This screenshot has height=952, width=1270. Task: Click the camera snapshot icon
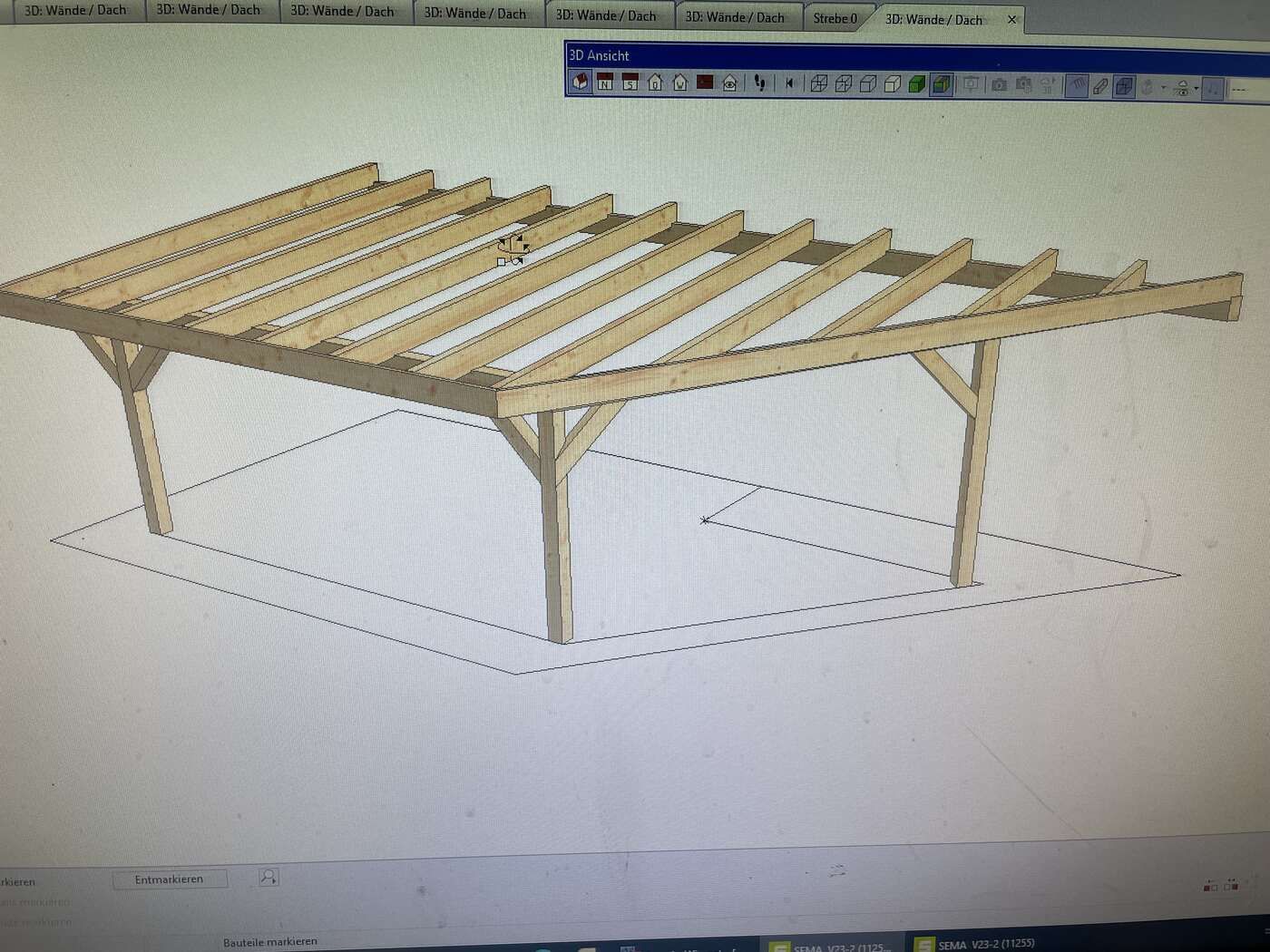click(1001, 84)
